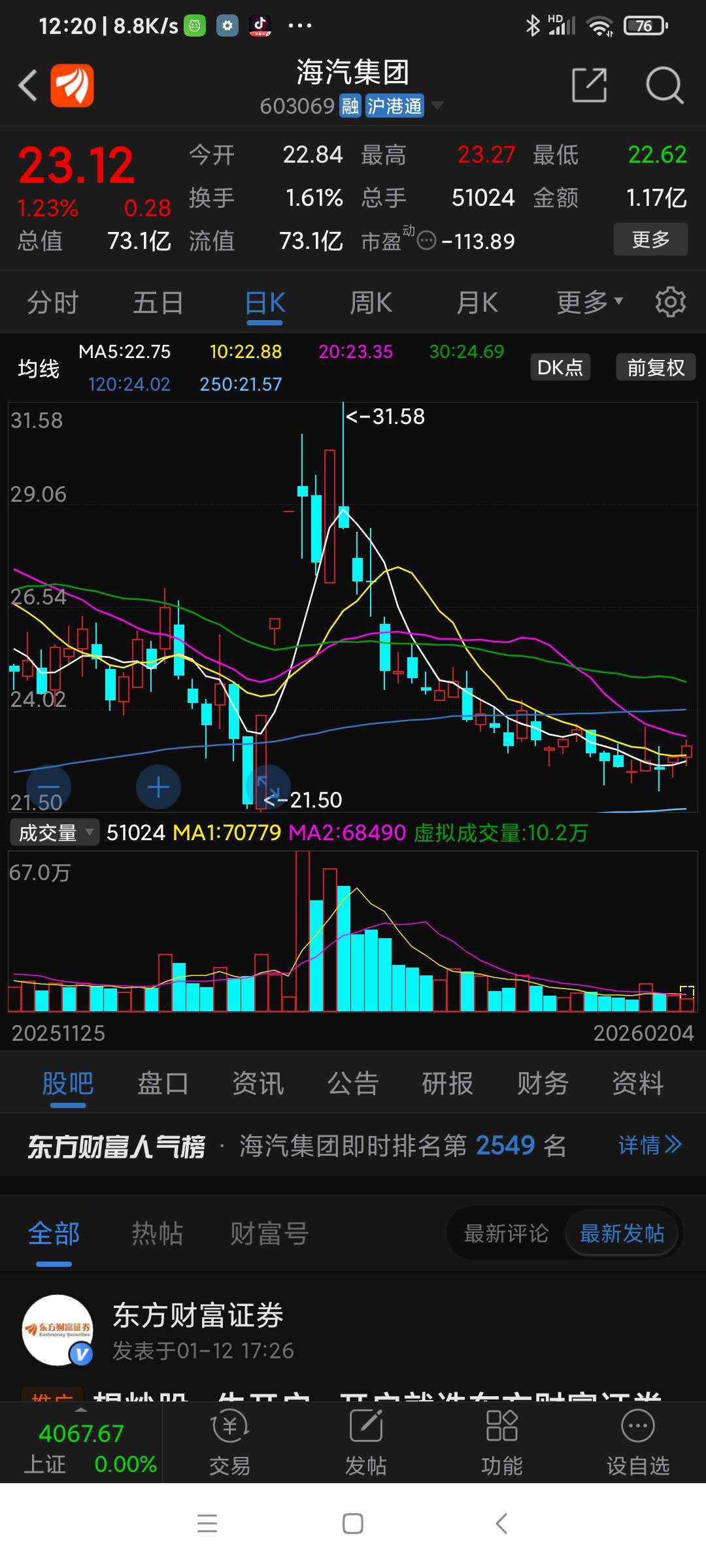The height and width of the screenshot is (1568, 706).
Task: Select 热帖 posts filter
Action: pos(157,1233)
